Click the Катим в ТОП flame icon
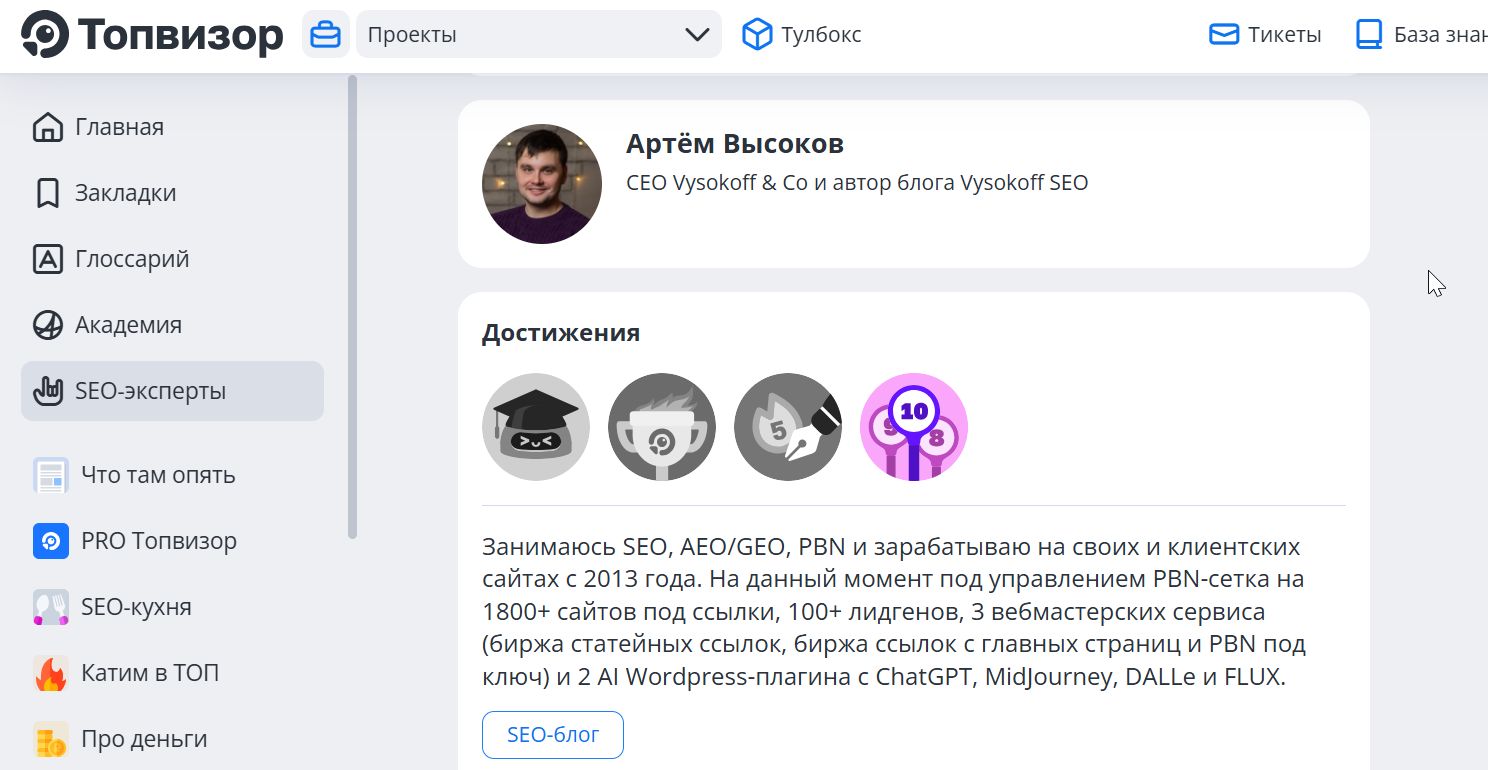 51,673
